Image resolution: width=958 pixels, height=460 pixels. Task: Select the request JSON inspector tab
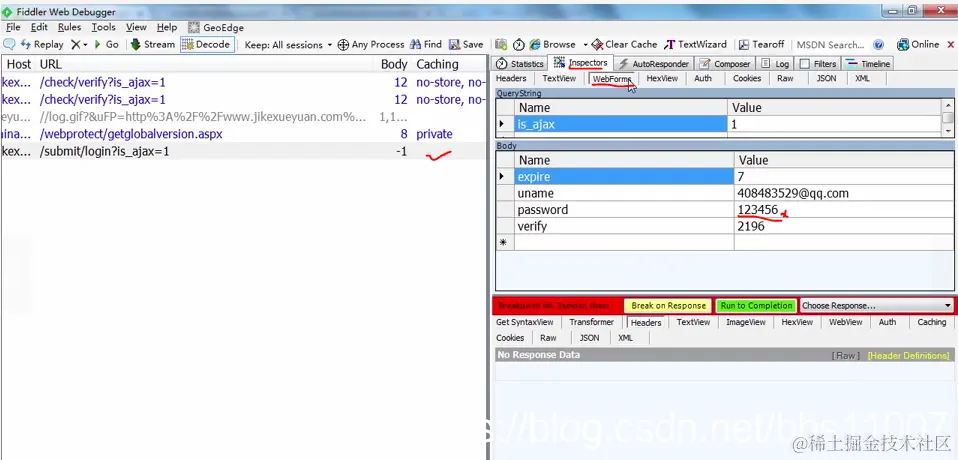tap(826, 78)
